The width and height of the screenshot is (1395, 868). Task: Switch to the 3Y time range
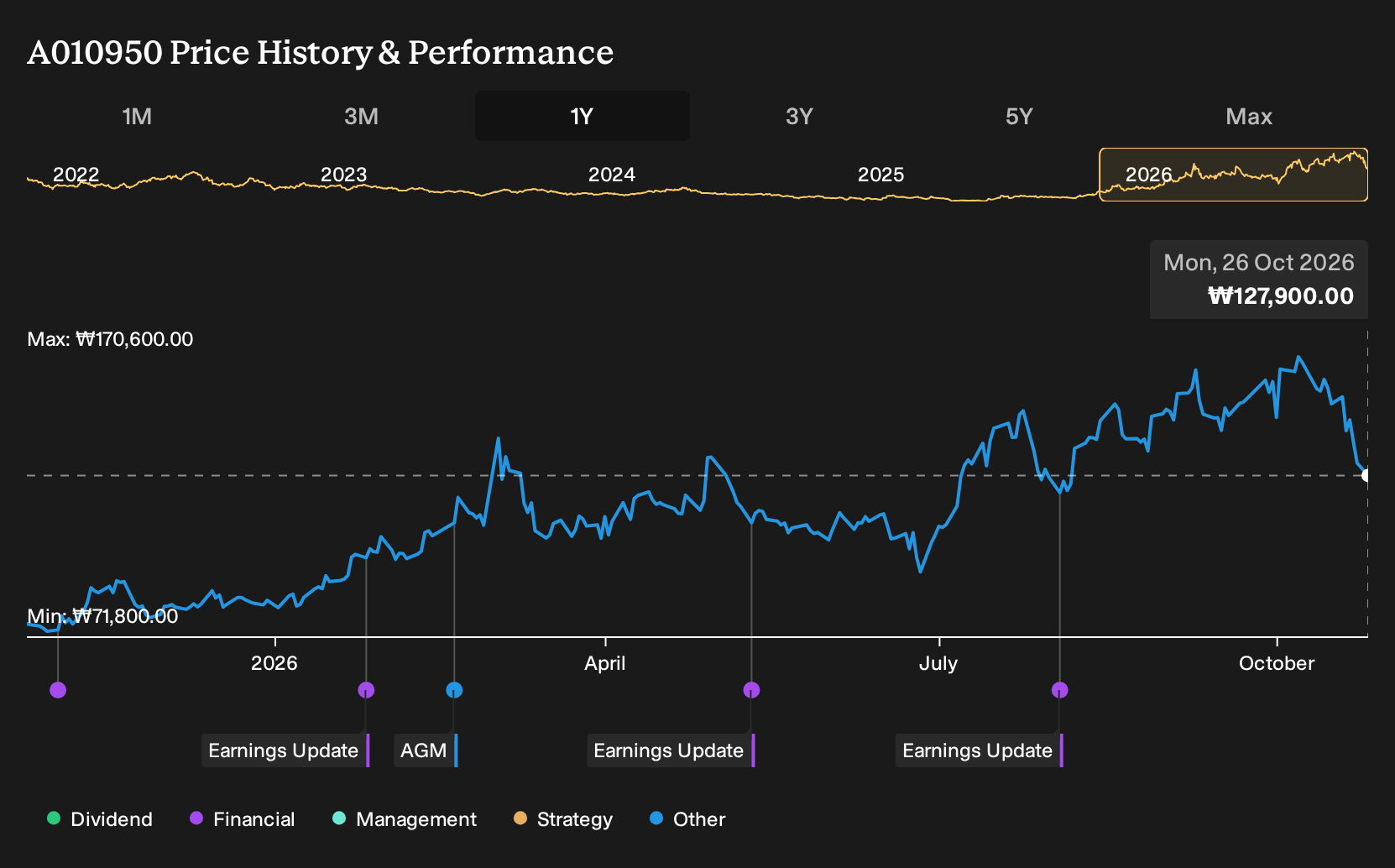tap(799, 116)
